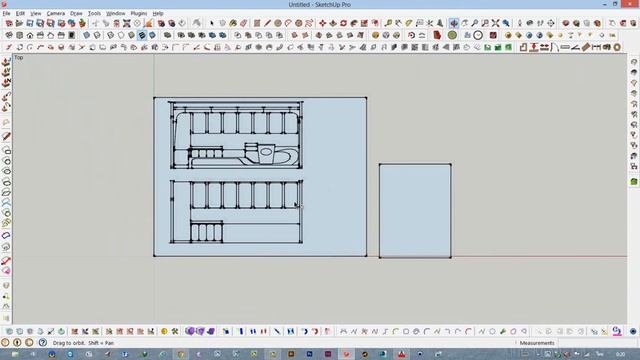Click the clock icon in toolbar
Image resolution: width=640 pixels, height=360 pixels.
click(x=478, y=36)
